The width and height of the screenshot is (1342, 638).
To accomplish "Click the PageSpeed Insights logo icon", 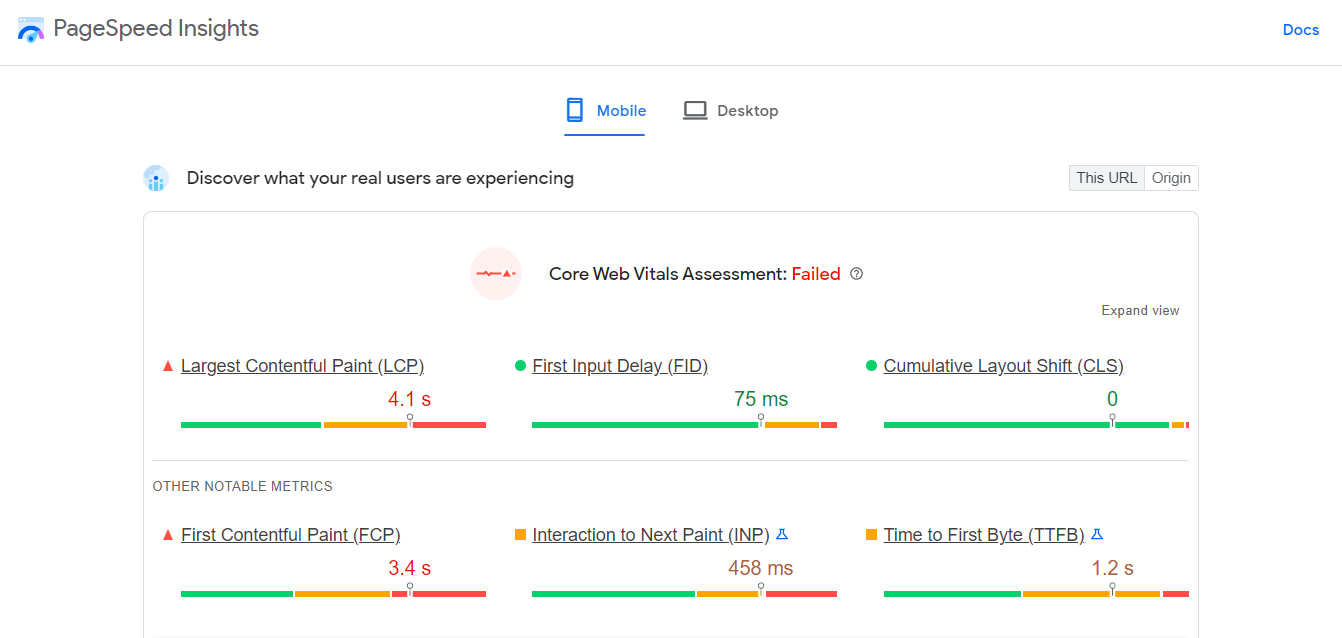I will coord(31,29).
